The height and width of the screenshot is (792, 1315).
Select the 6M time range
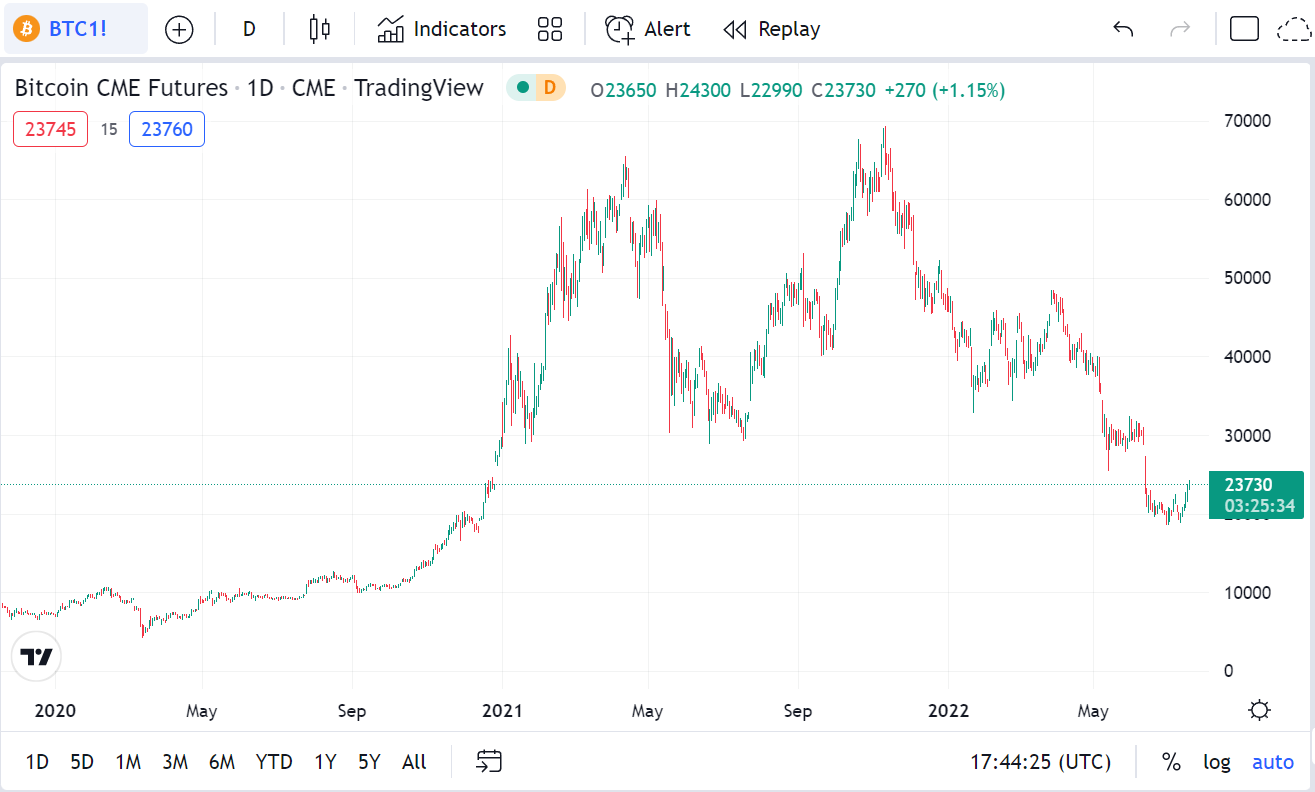[222, 762]
